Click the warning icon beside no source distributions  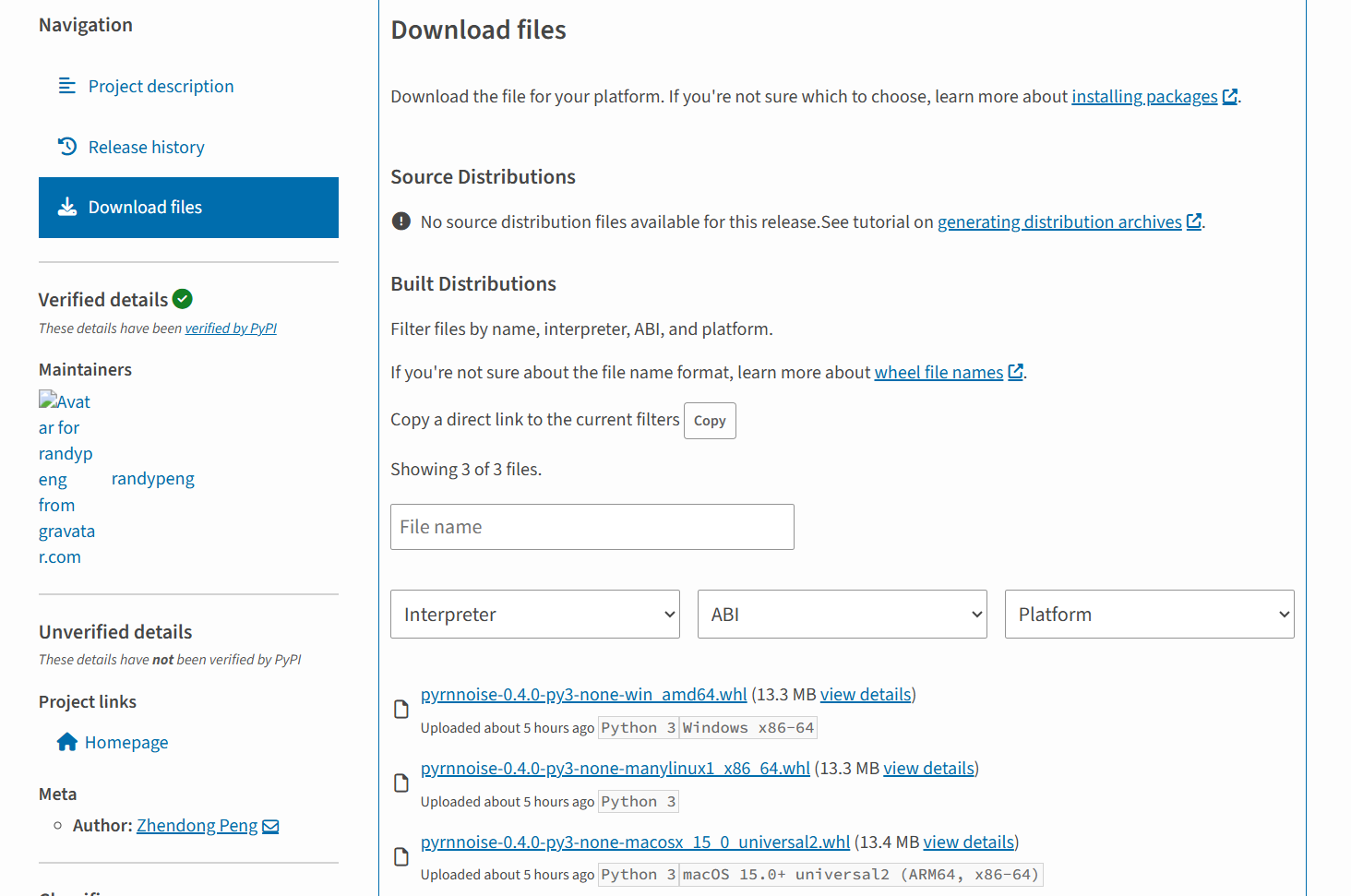tap(401, 221)
